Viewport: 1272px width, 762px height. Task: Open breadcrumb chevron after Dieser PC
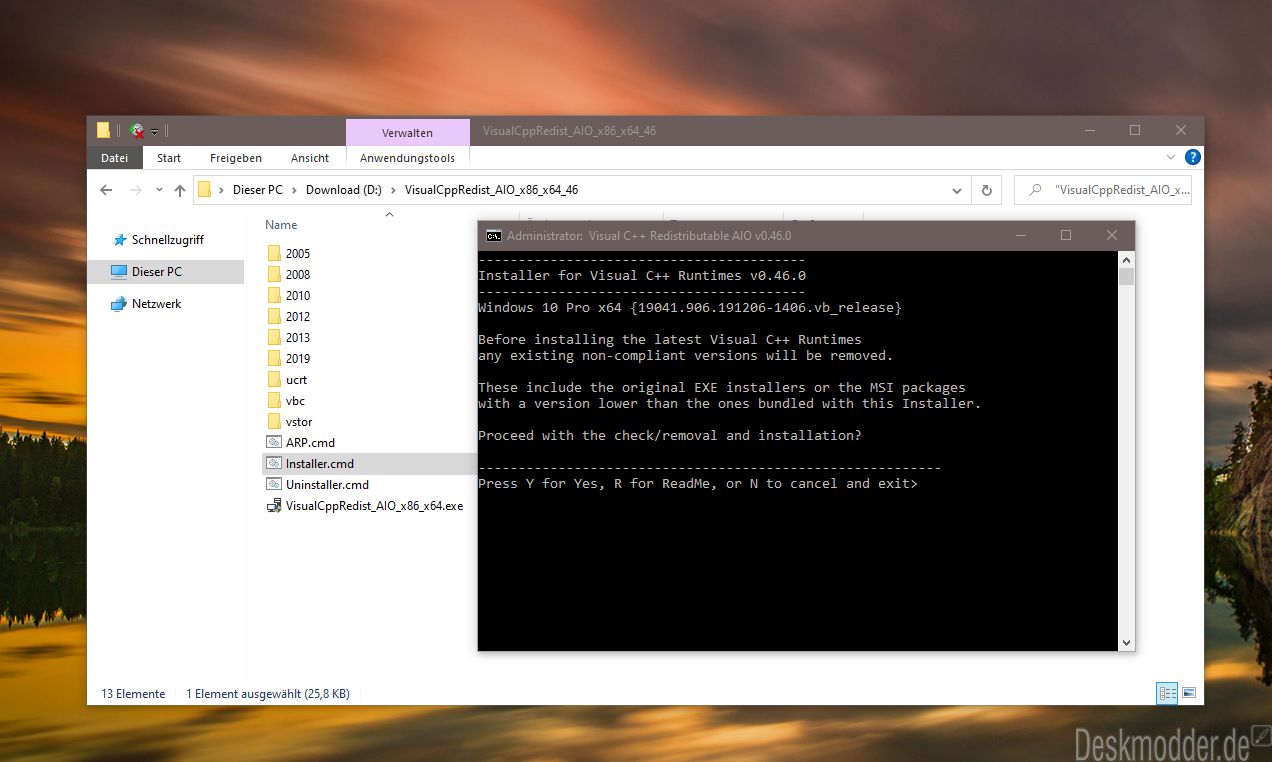(x=295, y=190)
